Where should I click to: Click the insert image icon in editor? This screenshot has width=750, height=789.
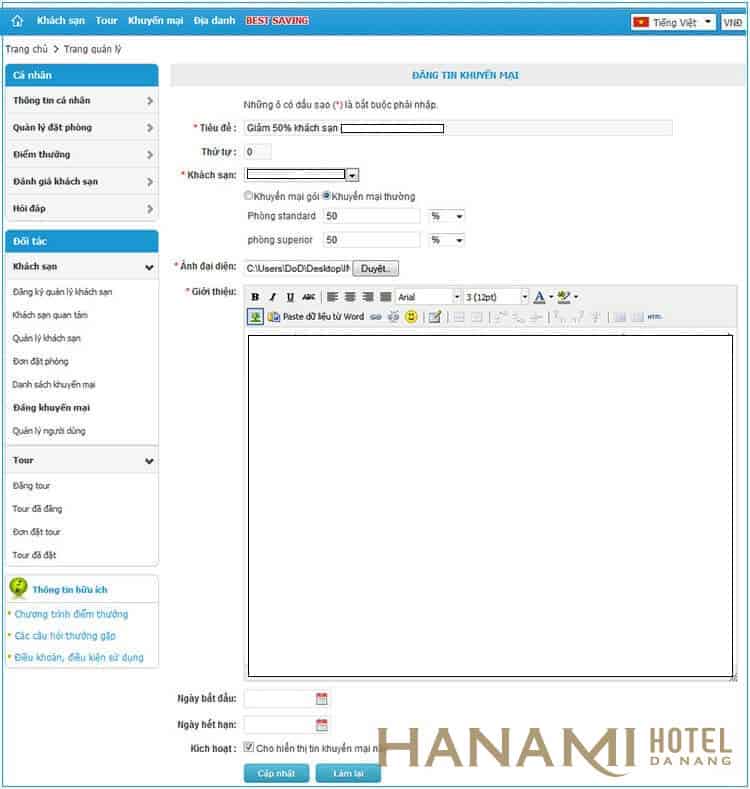coord(255,317)
